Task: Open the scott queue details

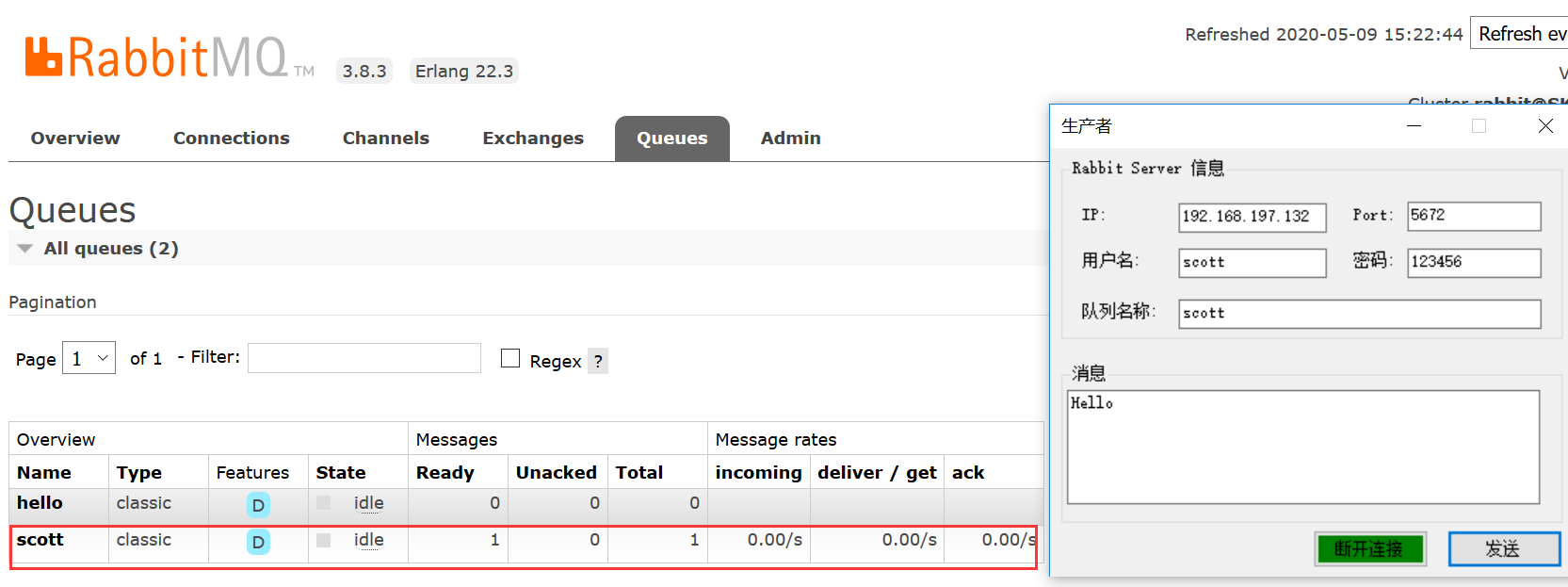Action: [40, 539]
